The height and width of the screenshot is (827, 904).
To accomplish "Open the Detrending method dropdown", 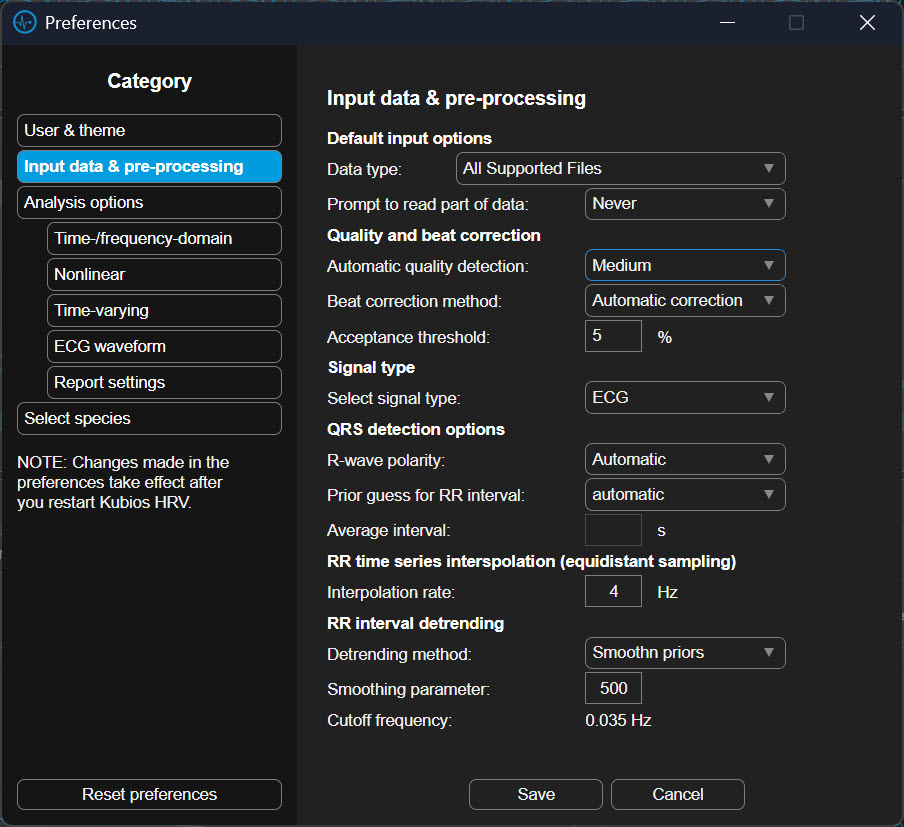I will pos(684,653).
